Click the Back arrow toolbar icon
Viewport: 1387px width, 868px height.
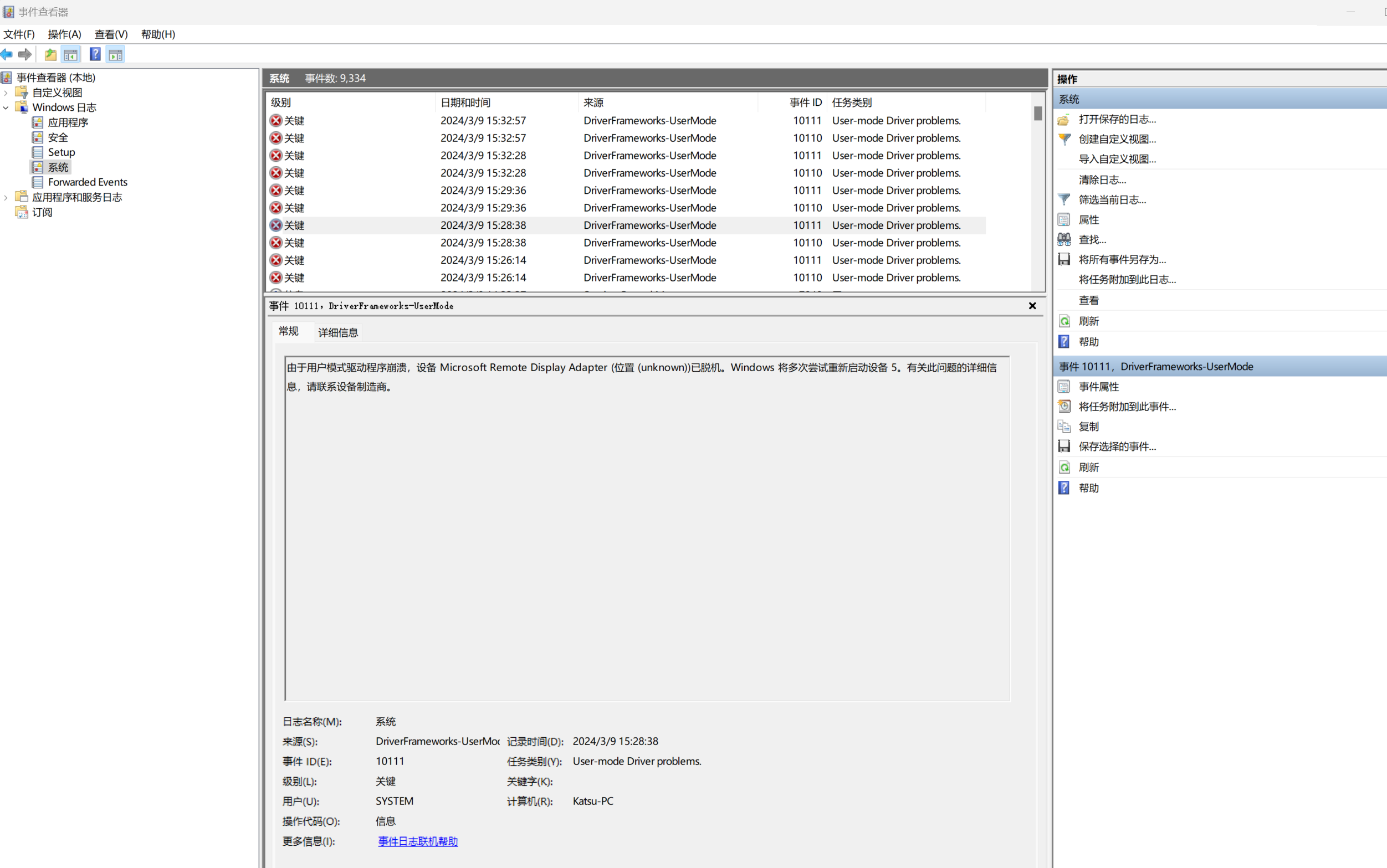tap(7, 54)
